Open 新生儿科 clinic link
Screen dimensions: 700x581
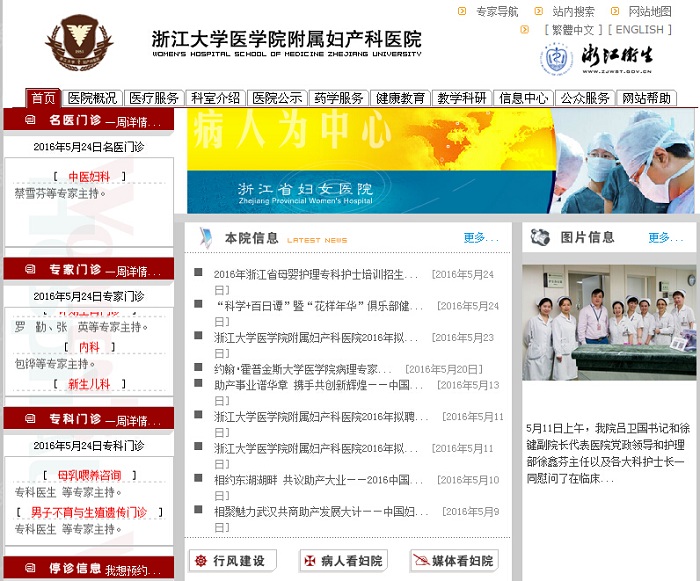click(x=89, y=384)
